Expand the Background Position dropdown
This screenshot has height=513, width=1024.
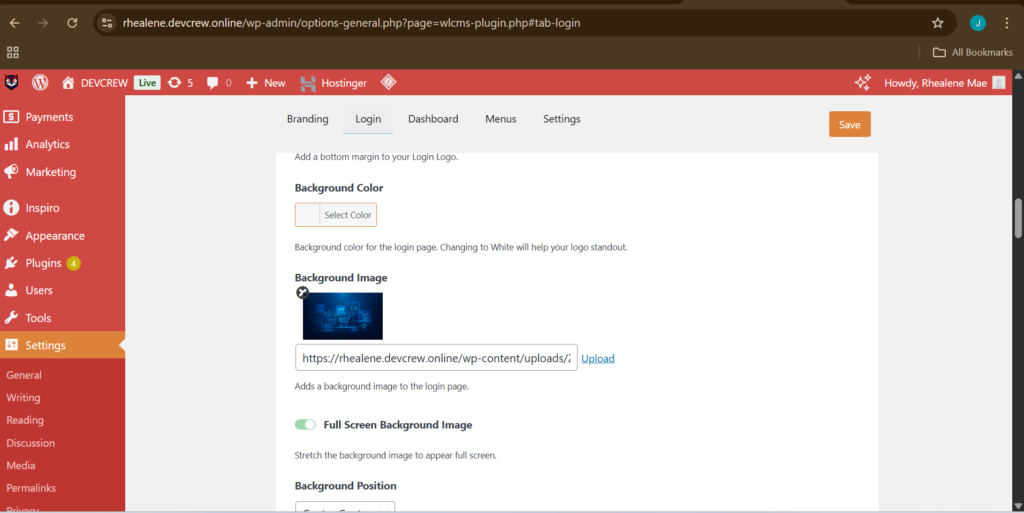[x=345, y=507]
